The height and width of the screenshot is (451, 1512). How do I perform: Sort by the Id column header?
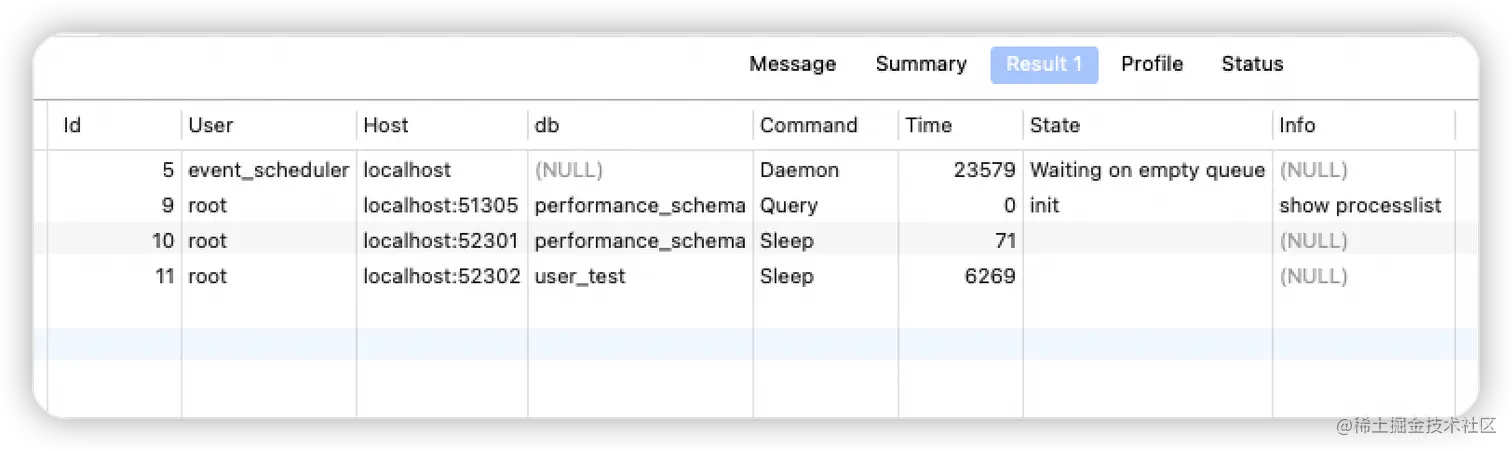point(115,125)
